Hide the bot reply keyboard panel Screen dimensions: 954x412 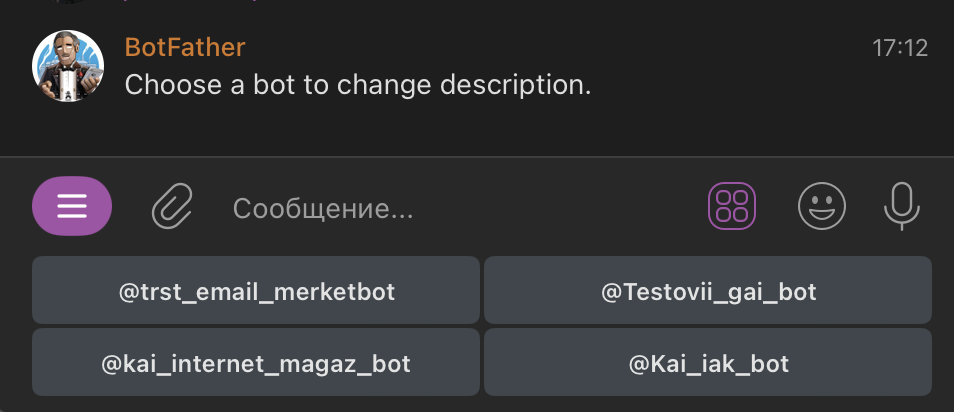(731, 207)
